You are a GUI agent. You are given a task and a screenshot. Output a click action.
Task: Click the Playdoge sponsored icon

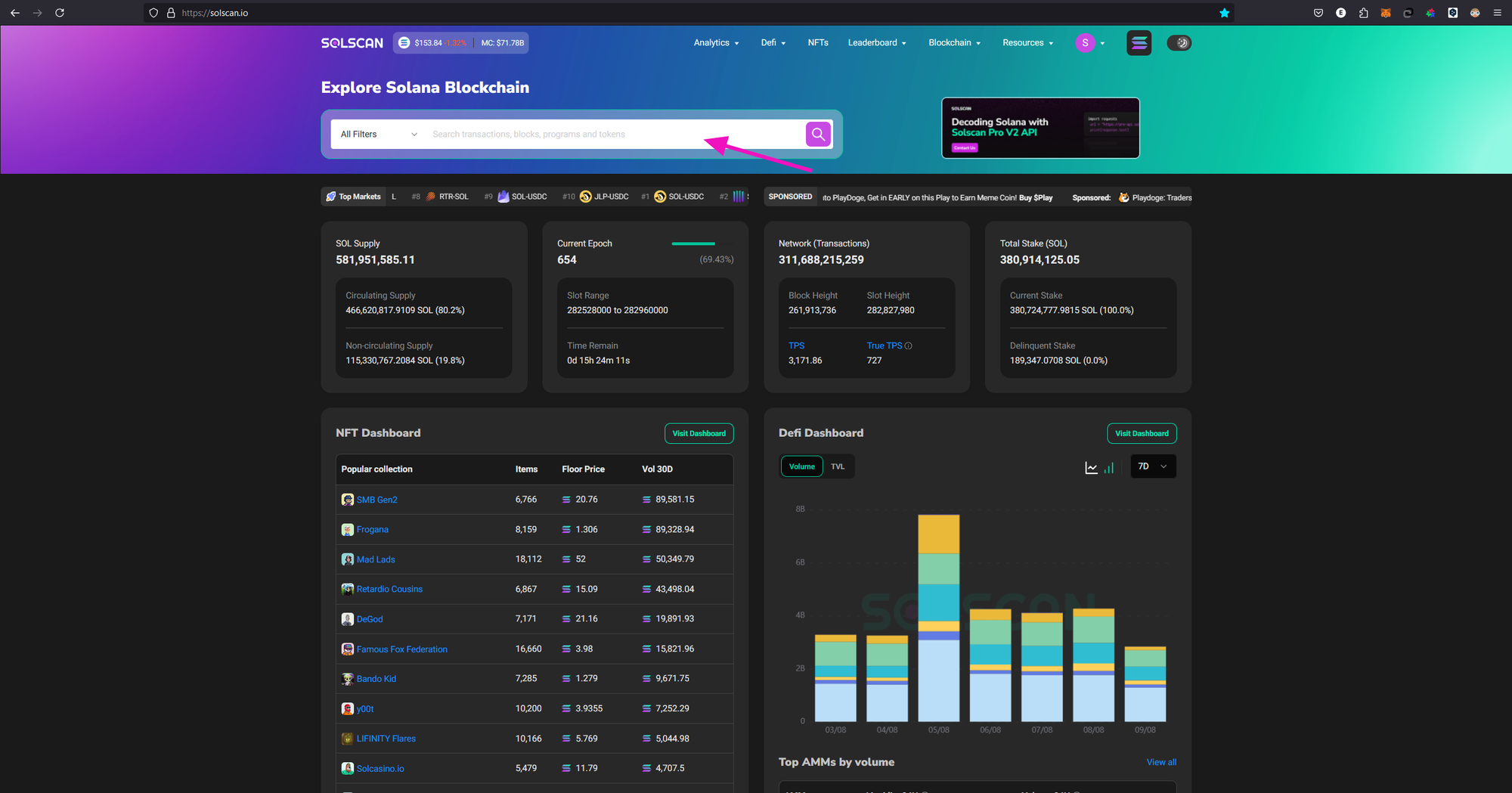pos(1124,197)
